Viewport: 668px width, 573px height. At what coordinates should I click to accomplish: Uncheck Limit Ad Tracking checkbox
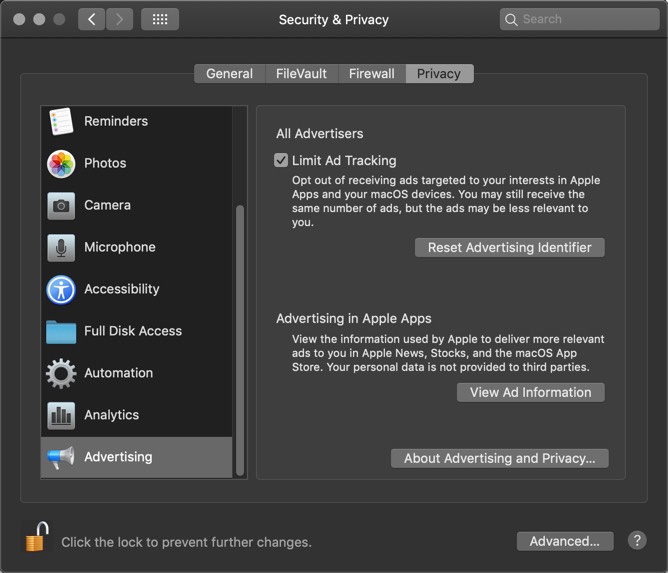281,160
